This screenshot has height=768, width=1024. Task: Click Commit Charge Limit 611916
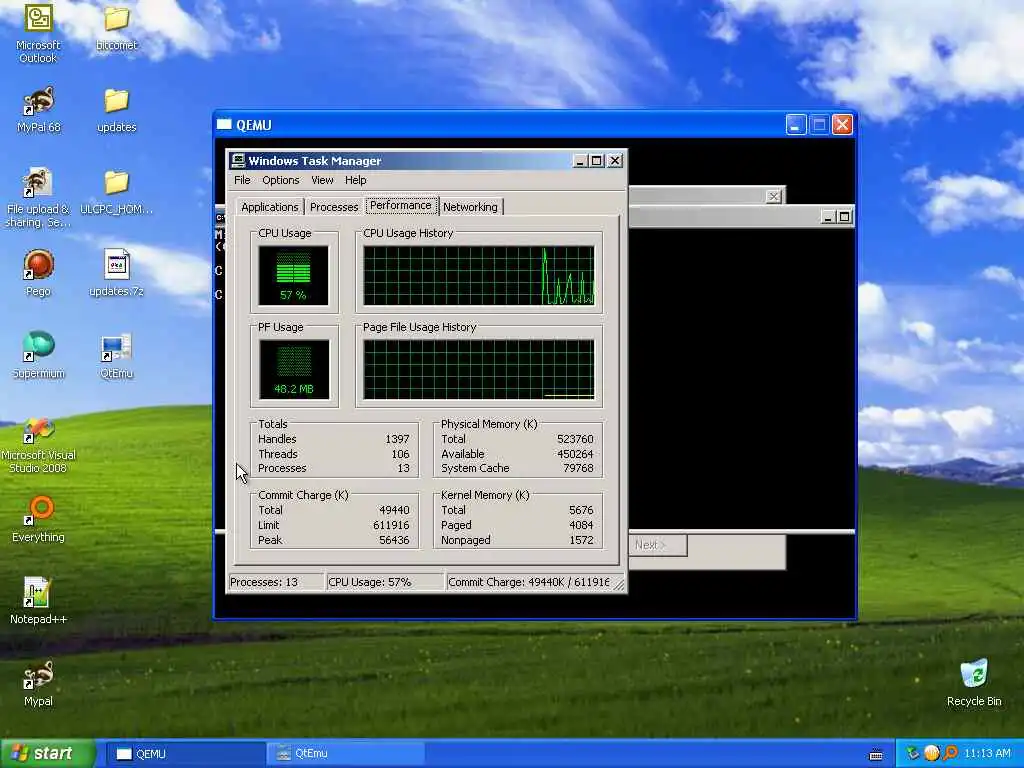(x=391, y=525)
